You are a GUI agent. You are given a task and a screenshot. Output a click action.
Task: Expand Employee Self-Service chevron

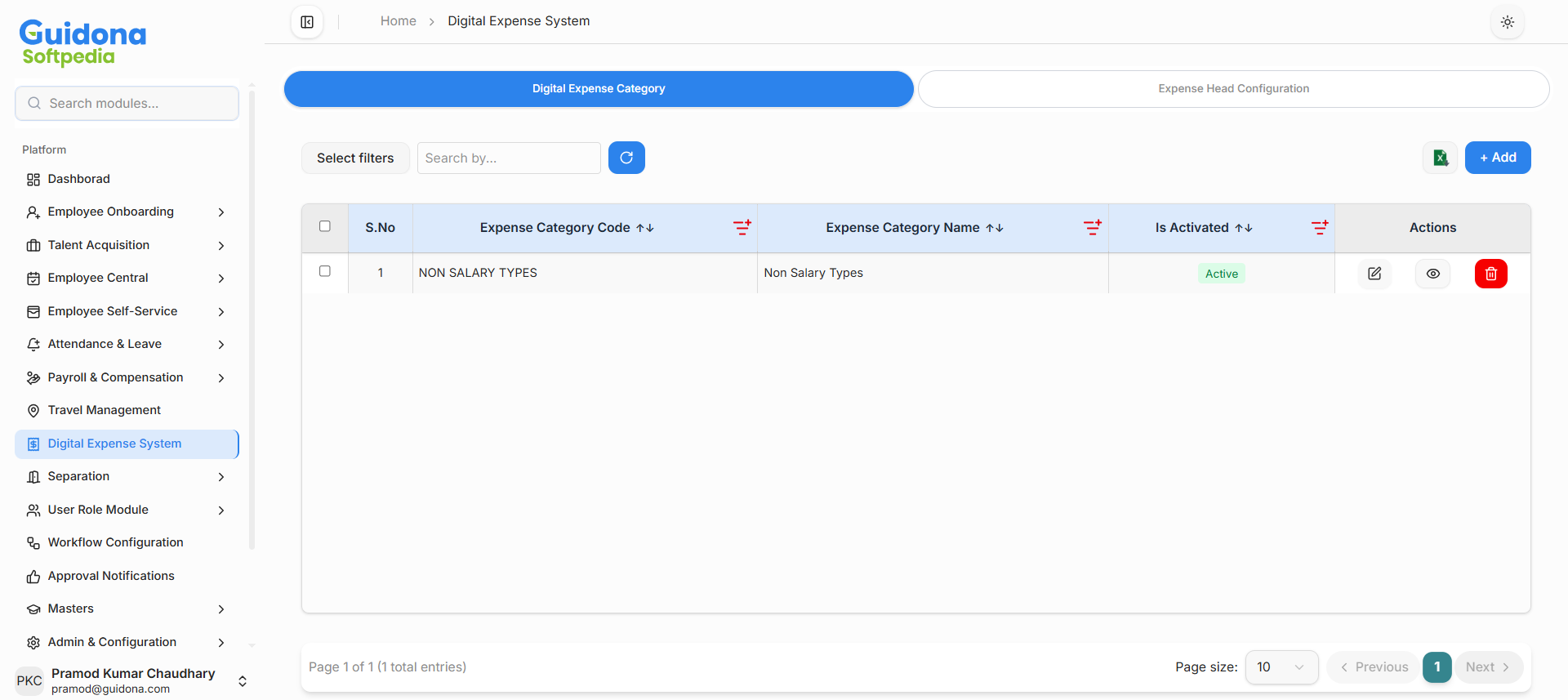(x=221, y=312)
